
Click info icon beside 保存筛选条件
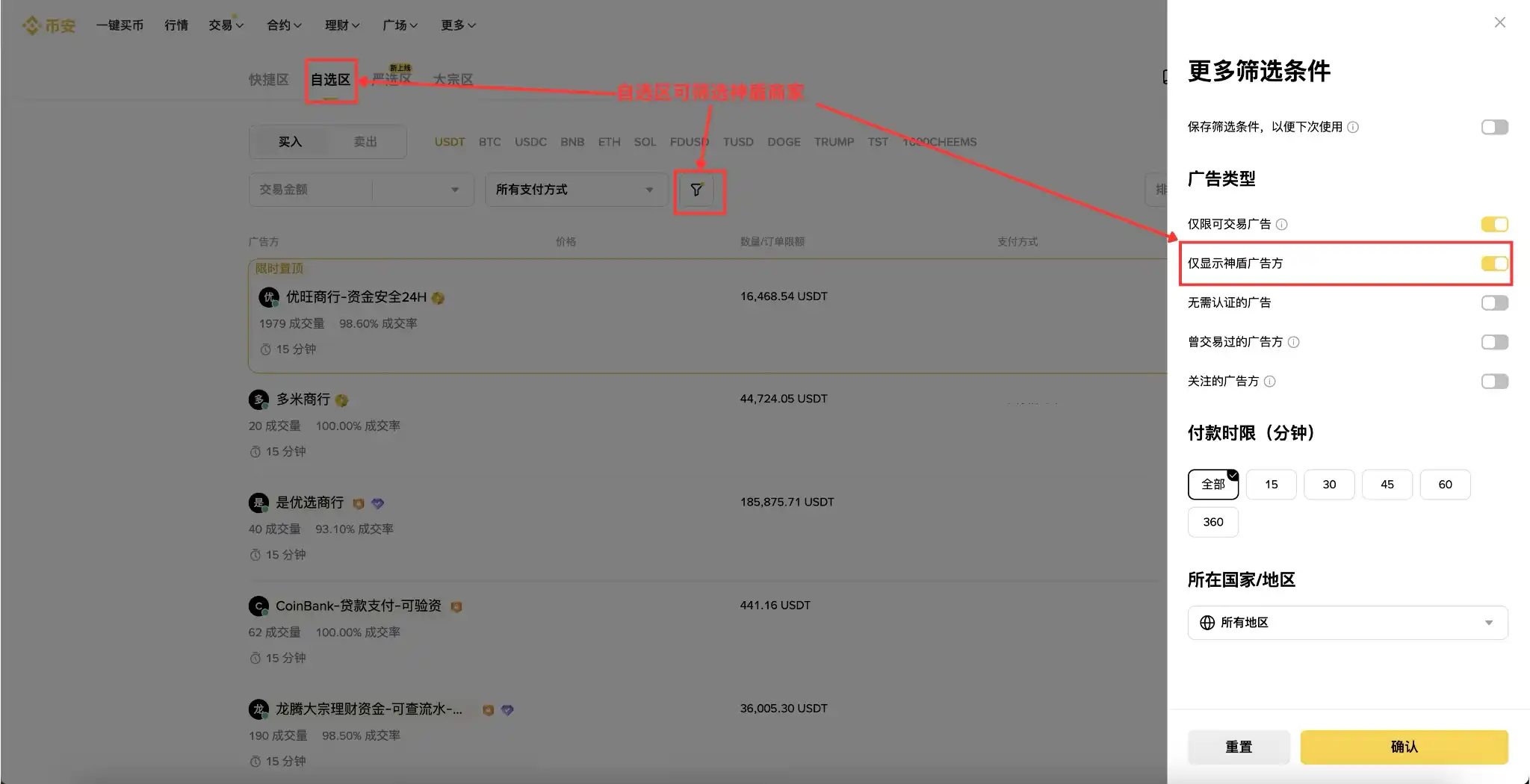pyautogui.click(x=1353, y=127)
